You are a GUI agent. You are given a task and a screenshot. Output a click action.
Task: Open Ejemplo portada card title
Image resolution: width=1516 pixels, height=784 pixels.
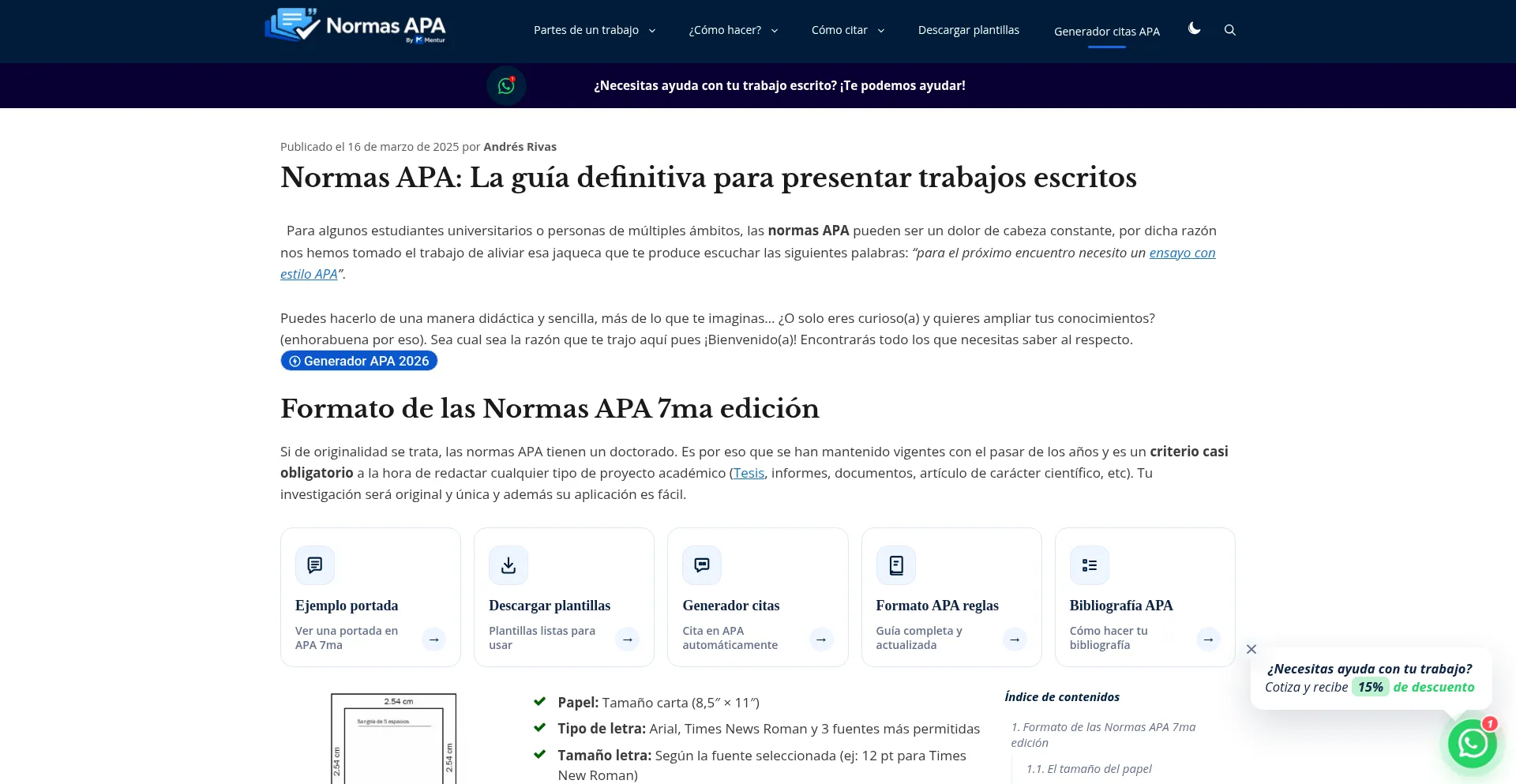tap(347, 606)
